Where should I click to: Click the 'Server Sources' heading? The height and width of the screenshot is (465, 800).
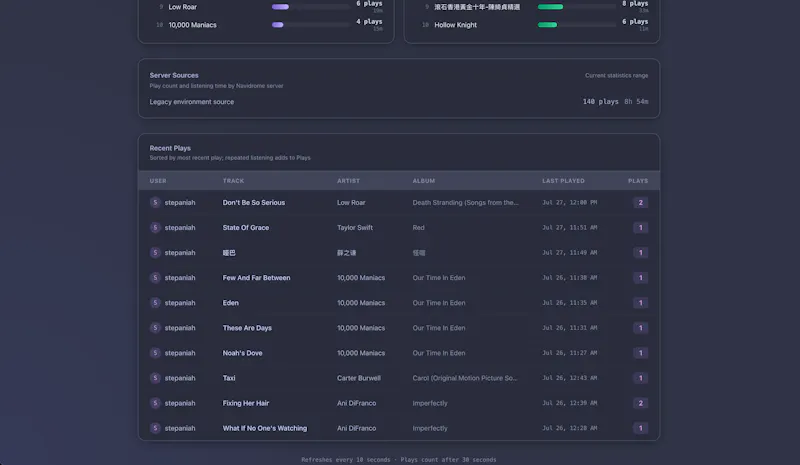coord(174,75)
